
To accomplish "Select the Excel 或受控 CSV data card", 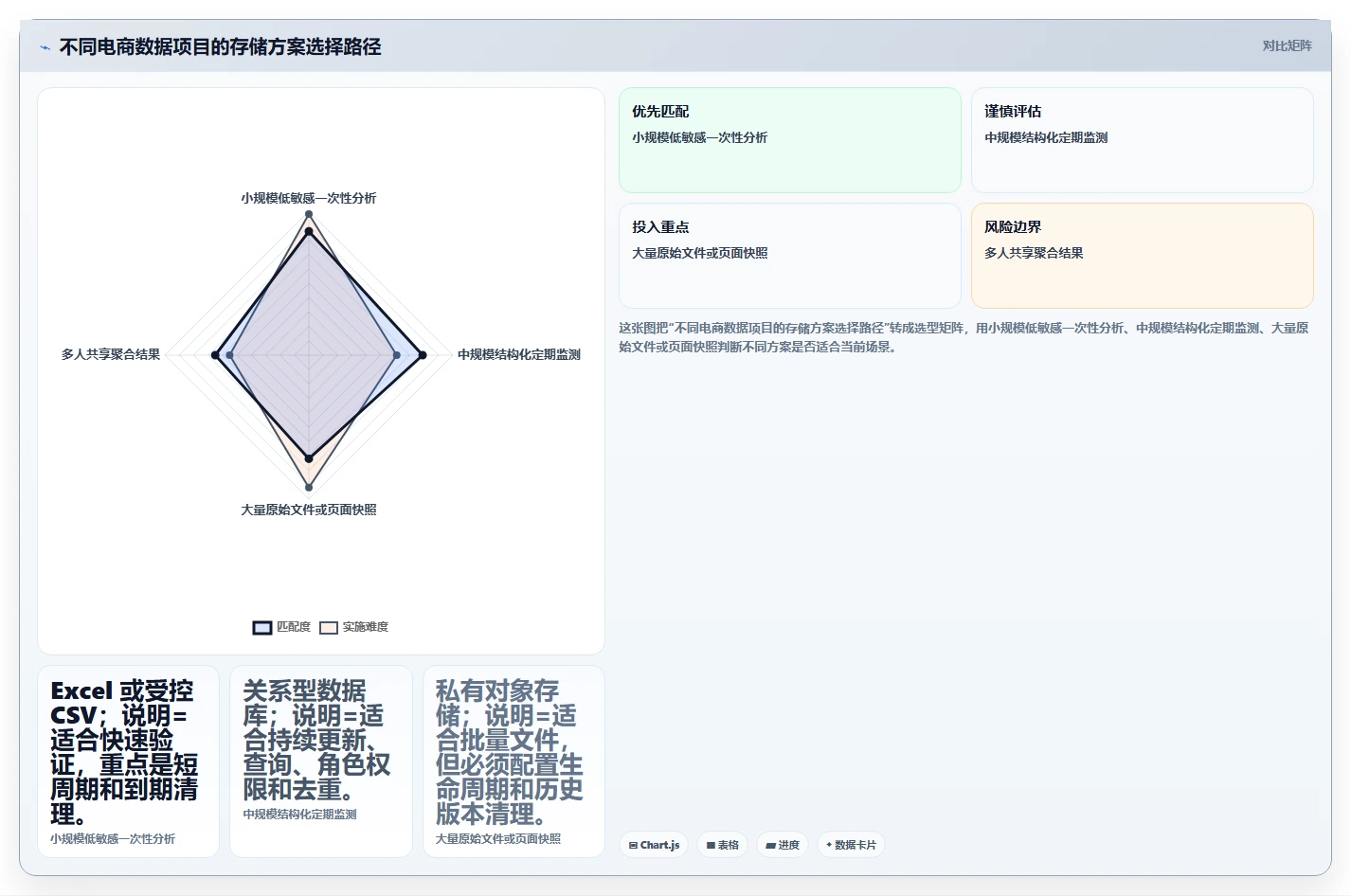I will pyautogui.click(x=128, y=762).
